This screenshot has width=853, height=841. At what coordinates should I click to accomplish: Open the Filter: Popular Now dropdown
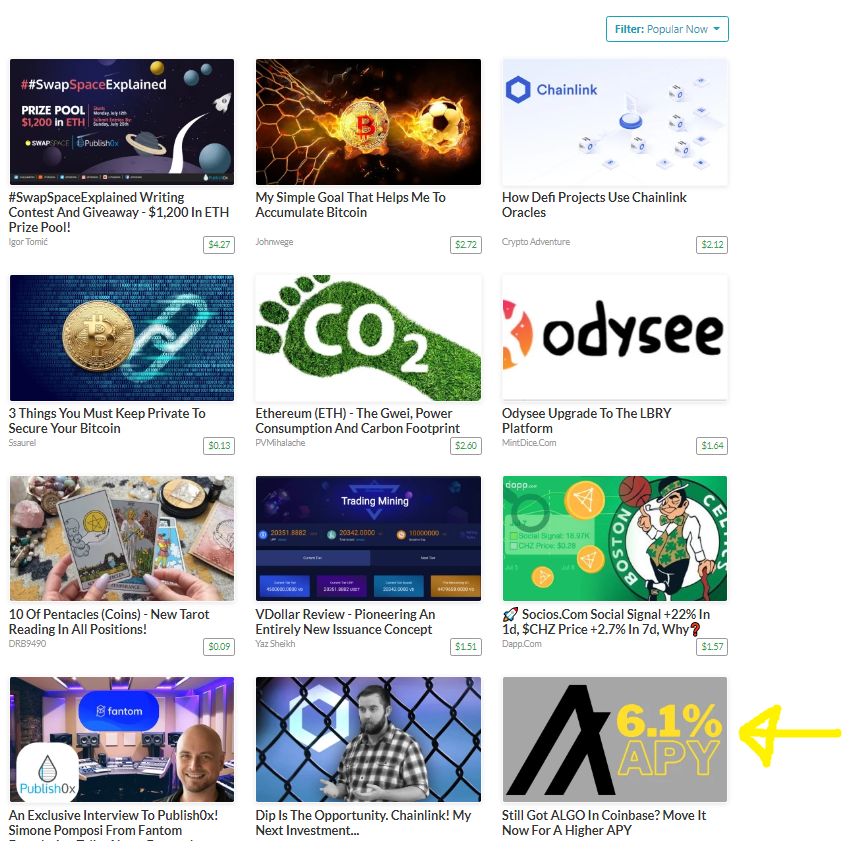coord(667,29)
